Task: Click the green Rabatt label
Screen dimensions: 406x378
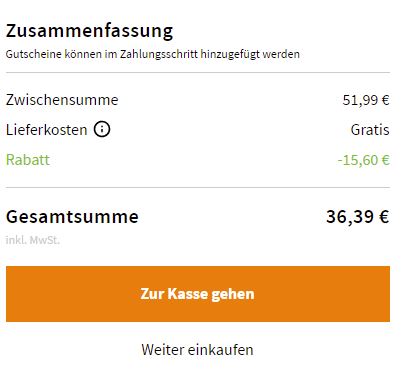Action: tap(28, 160)
